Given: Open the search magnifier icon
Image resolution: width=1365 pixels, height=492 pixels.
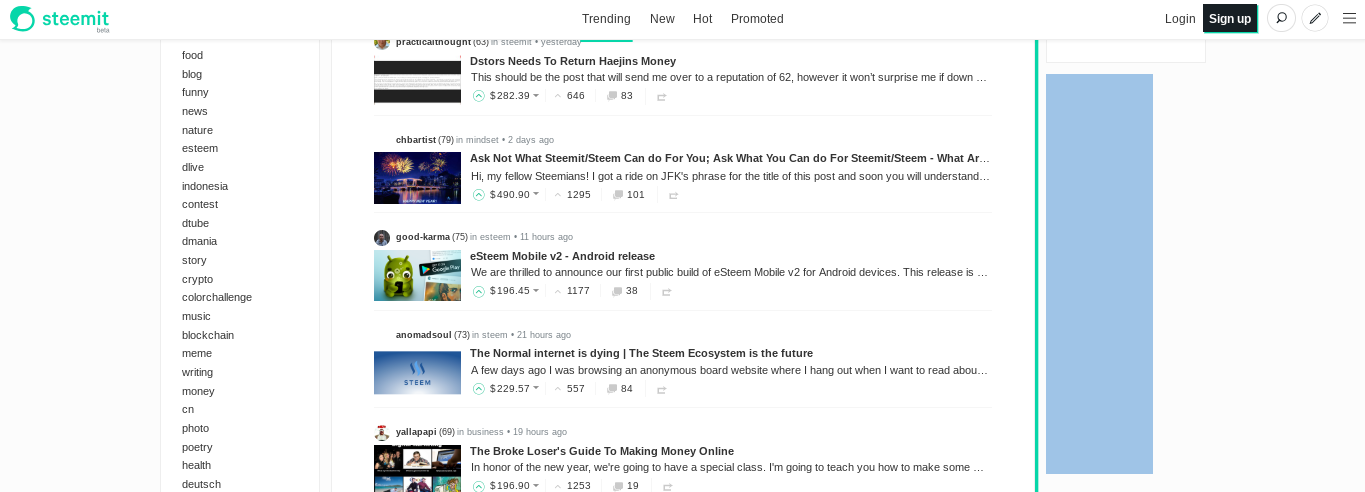Looking at the screenshot, I should pyautogui.click(x=1281, y=18).
